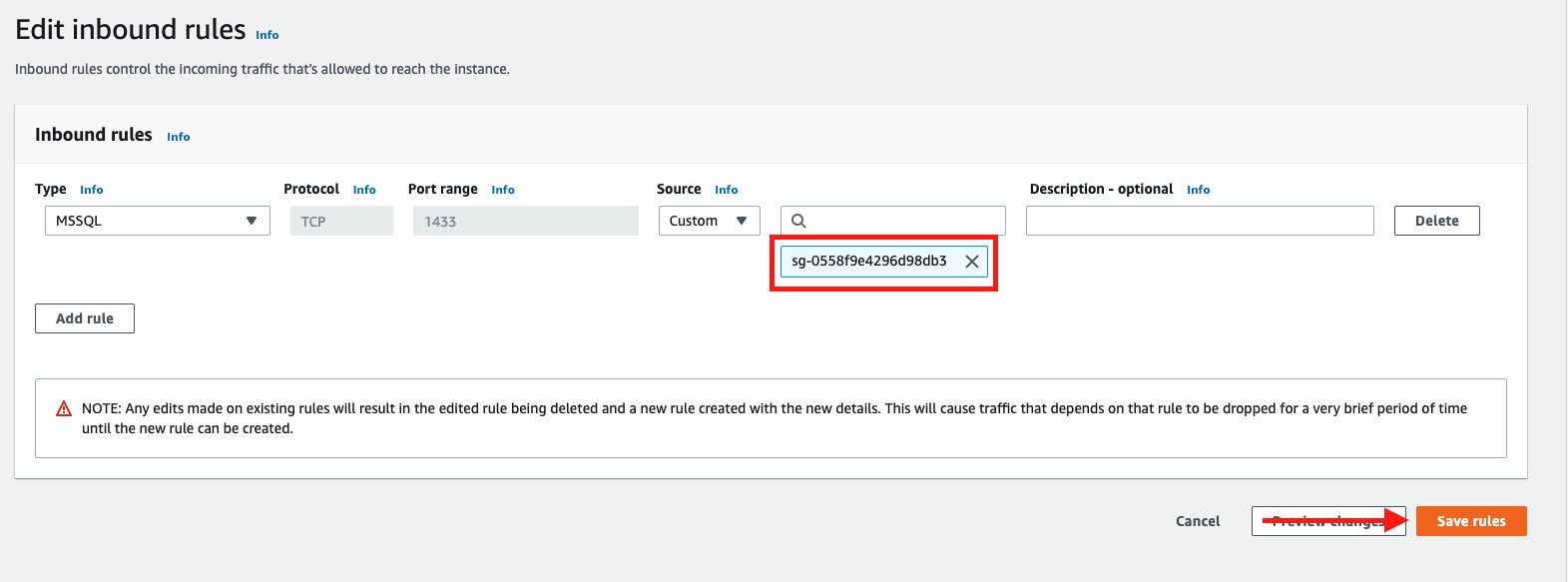Click the Edit inbound rules heading
The image size is (1568, 582).
(x=131, y=30)
